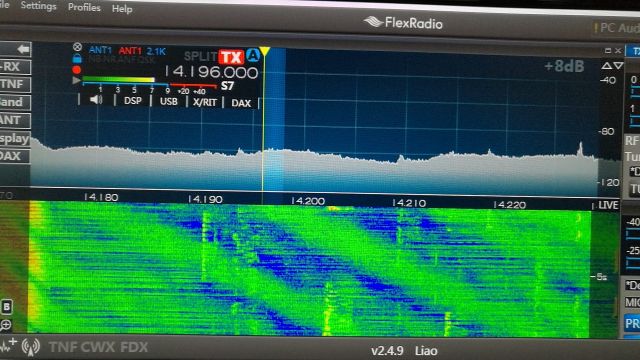Click the 14.196.000 frequency field
This screenshot has height=360, width=640.
click(x=211, y=72)
